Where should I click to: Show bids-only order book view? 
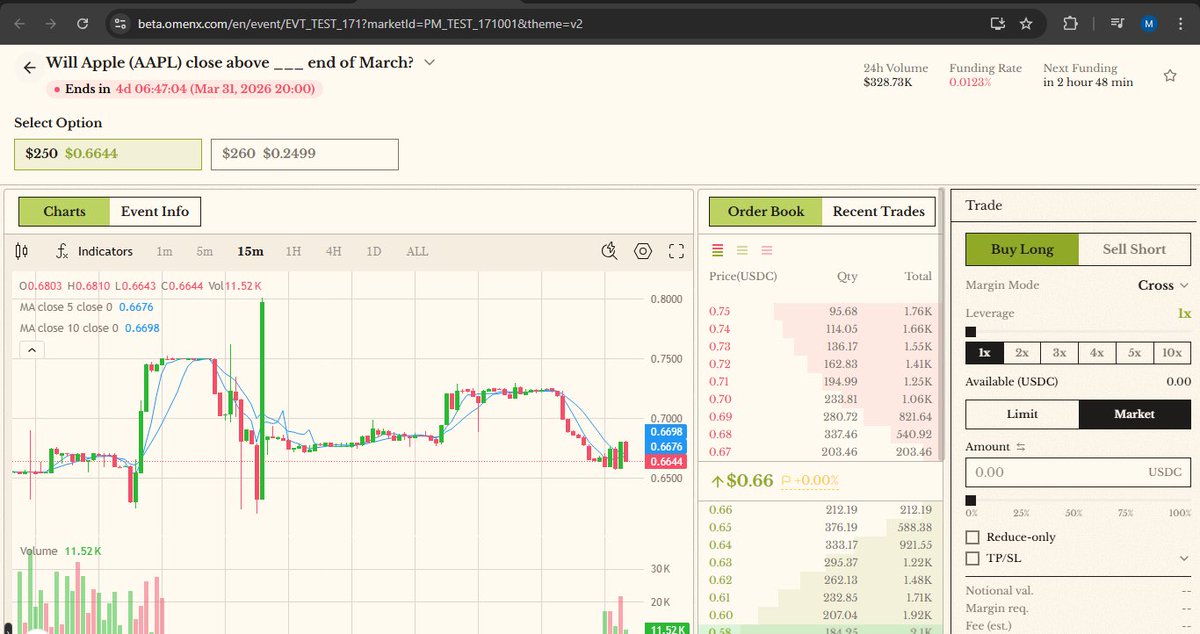click(742, 249)
